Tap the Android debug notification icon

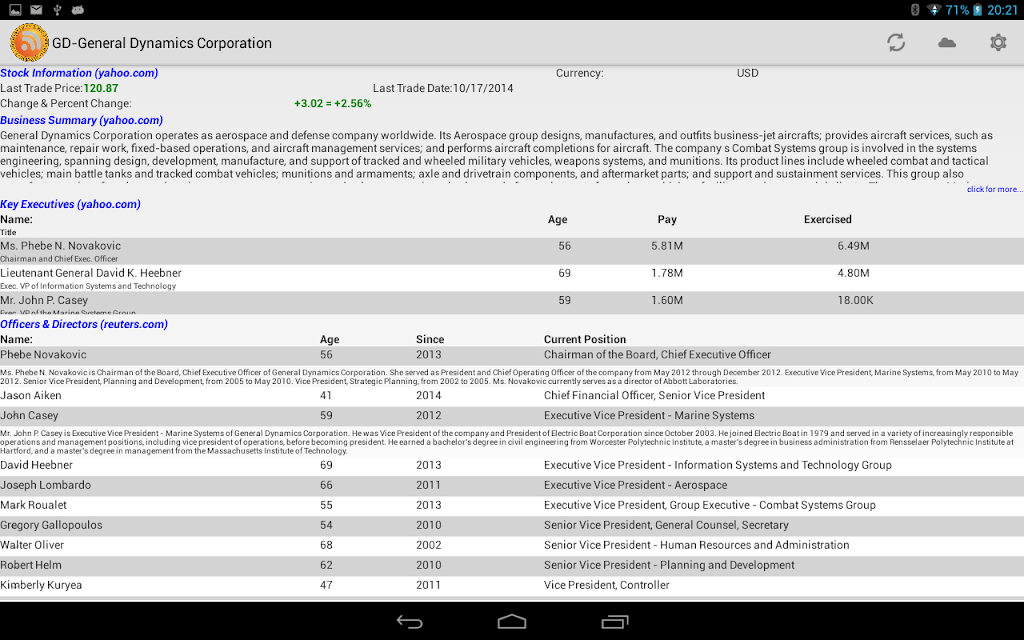(x=78, y=10)
